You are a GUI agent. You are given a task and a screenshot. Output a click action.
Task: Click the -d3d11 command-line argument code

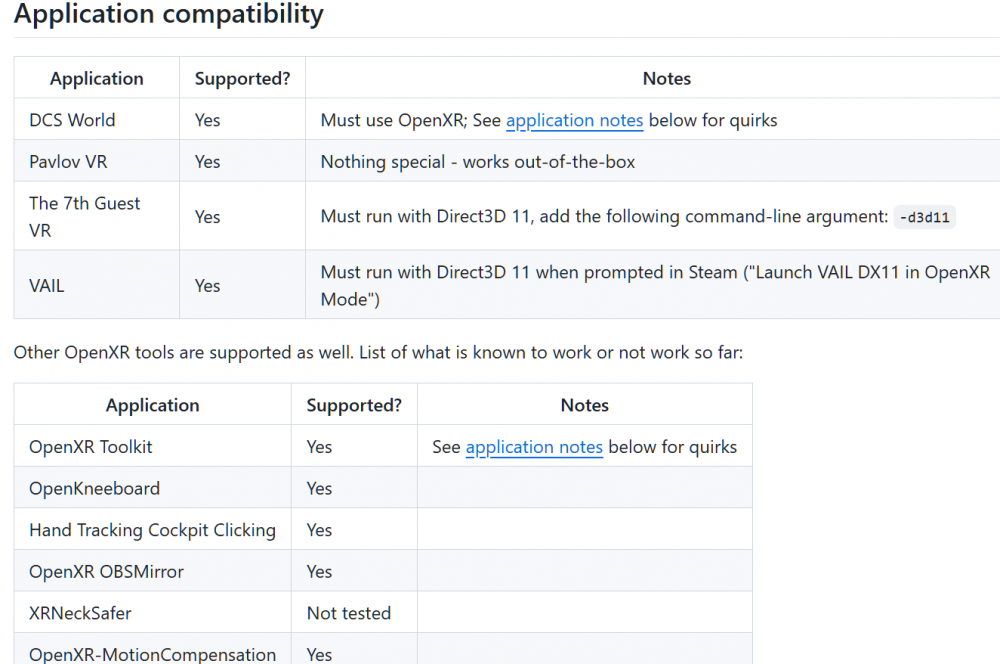924,217
